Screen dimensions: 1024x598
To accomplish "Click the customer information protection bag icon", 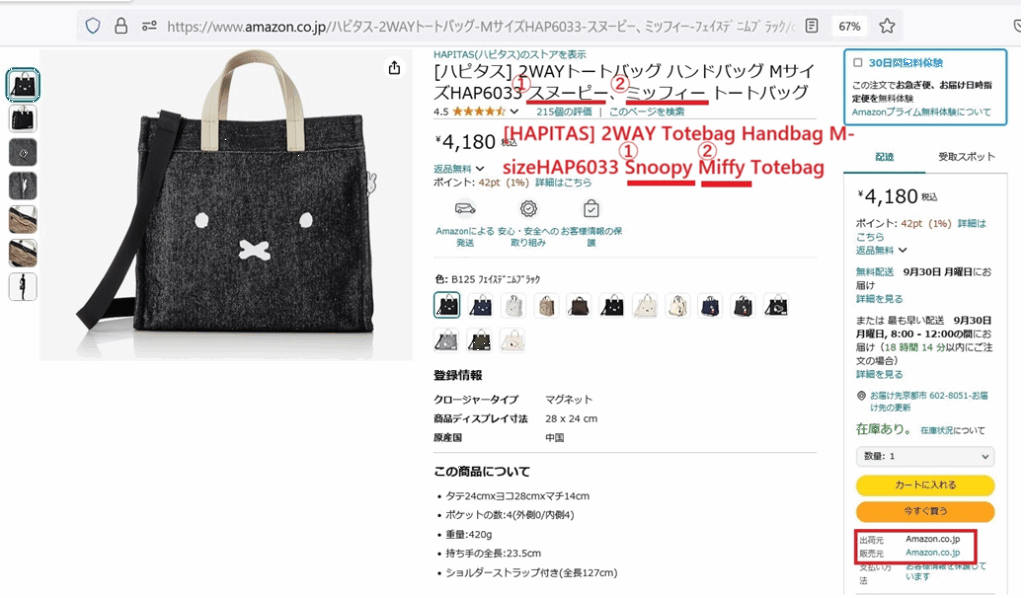I will pyautogui.click(x=591, y=209).
